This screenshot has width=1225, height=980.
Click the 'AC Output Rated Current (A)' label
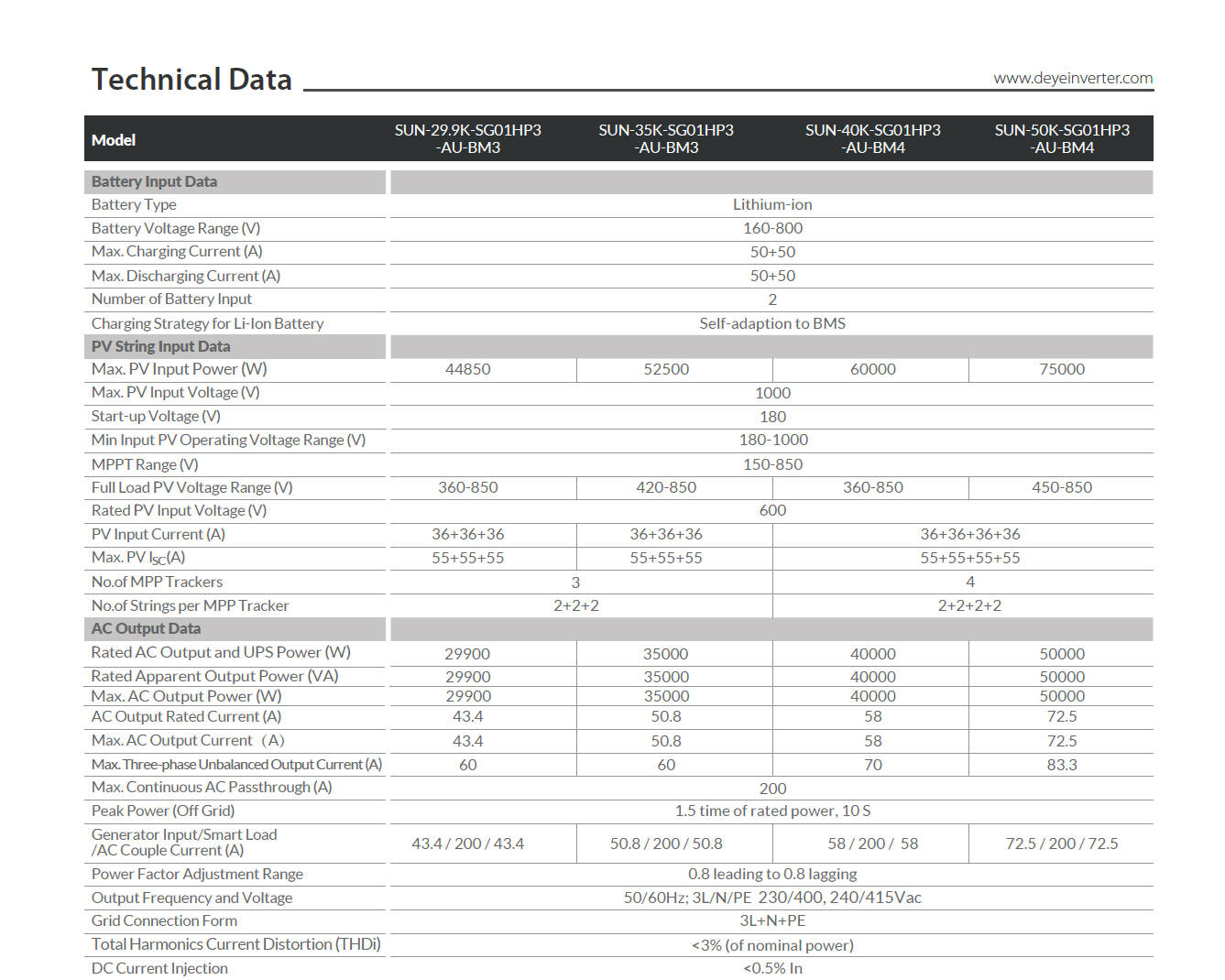pos(186,717)
